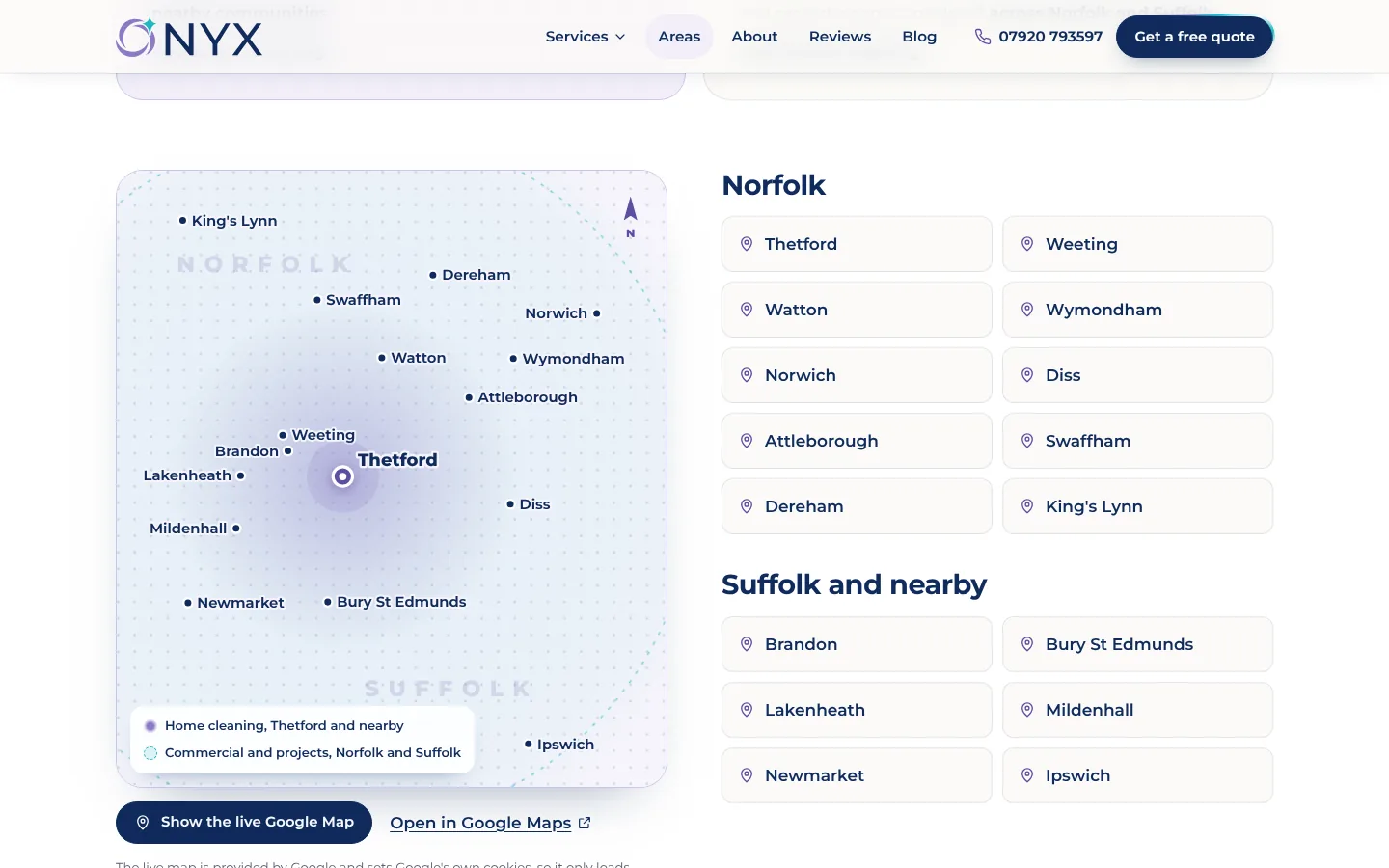Open the Blog page
1389x868 pixels.
coord(919,37)
